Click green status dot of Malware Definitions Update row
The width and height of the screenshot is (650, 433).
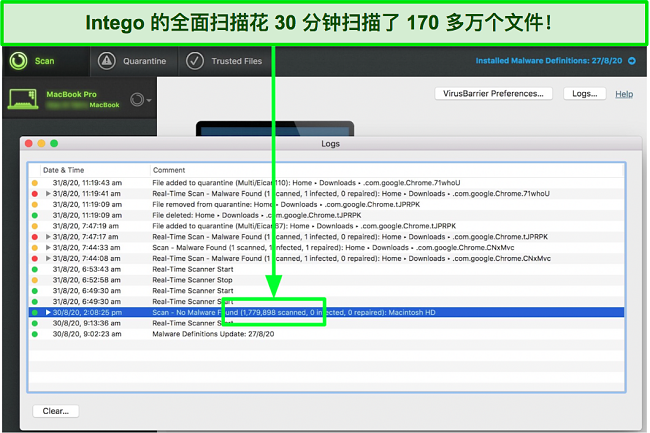coord(35,334)
